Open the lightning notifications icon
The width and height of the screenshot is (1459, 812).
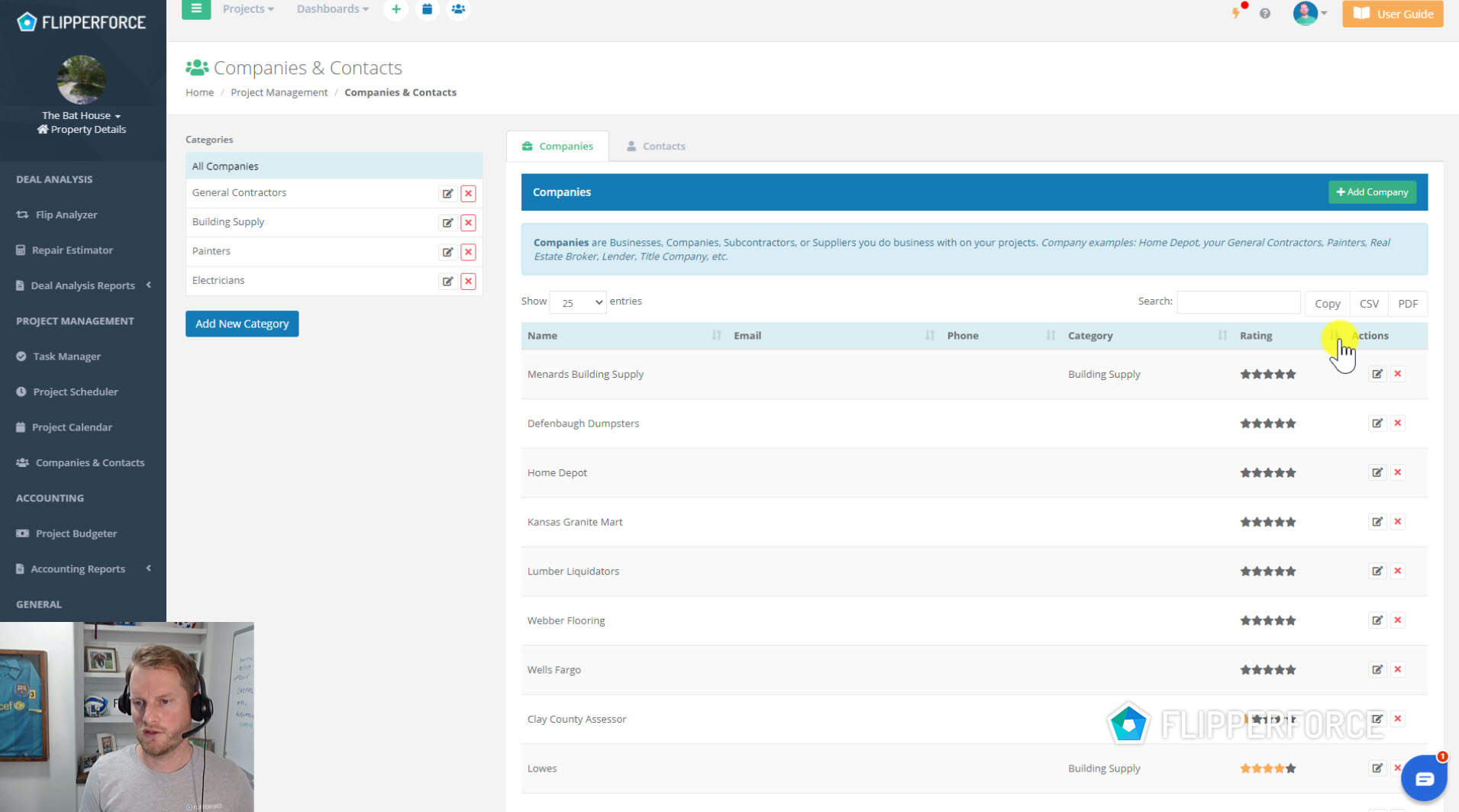[1237, 12]
